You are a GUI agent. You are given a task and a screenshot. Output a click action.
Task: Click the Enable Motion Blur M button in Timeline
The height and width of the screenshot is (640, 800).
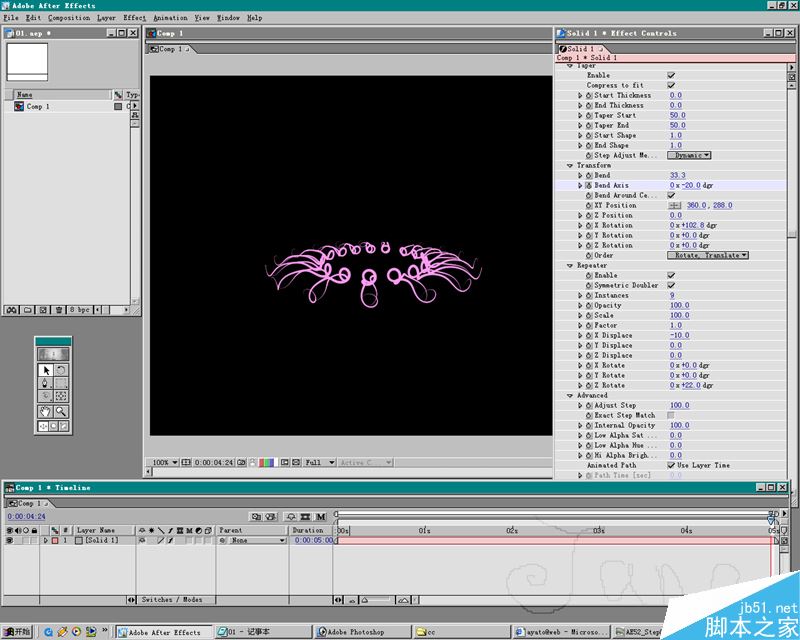[320, 516]
